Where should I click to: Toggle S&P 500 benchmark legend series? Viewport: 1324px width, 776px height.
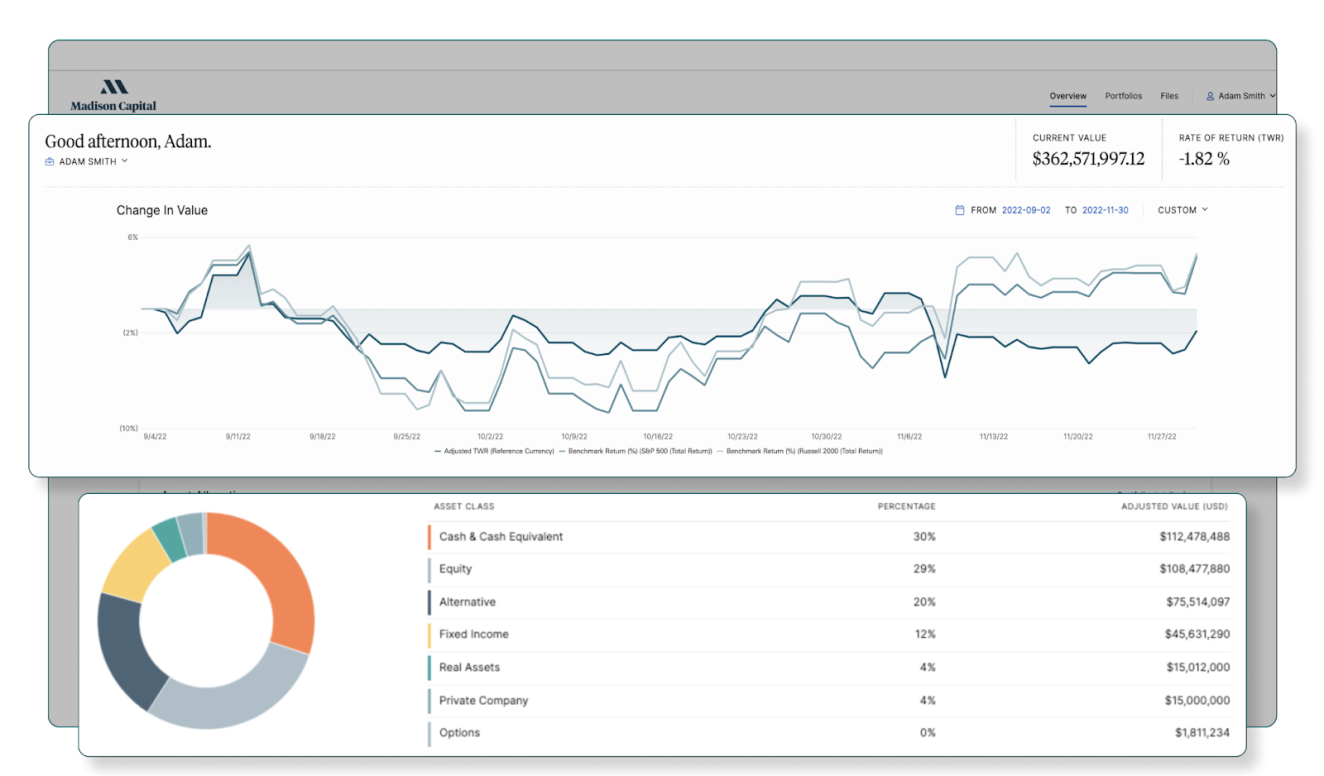[640, 451]
